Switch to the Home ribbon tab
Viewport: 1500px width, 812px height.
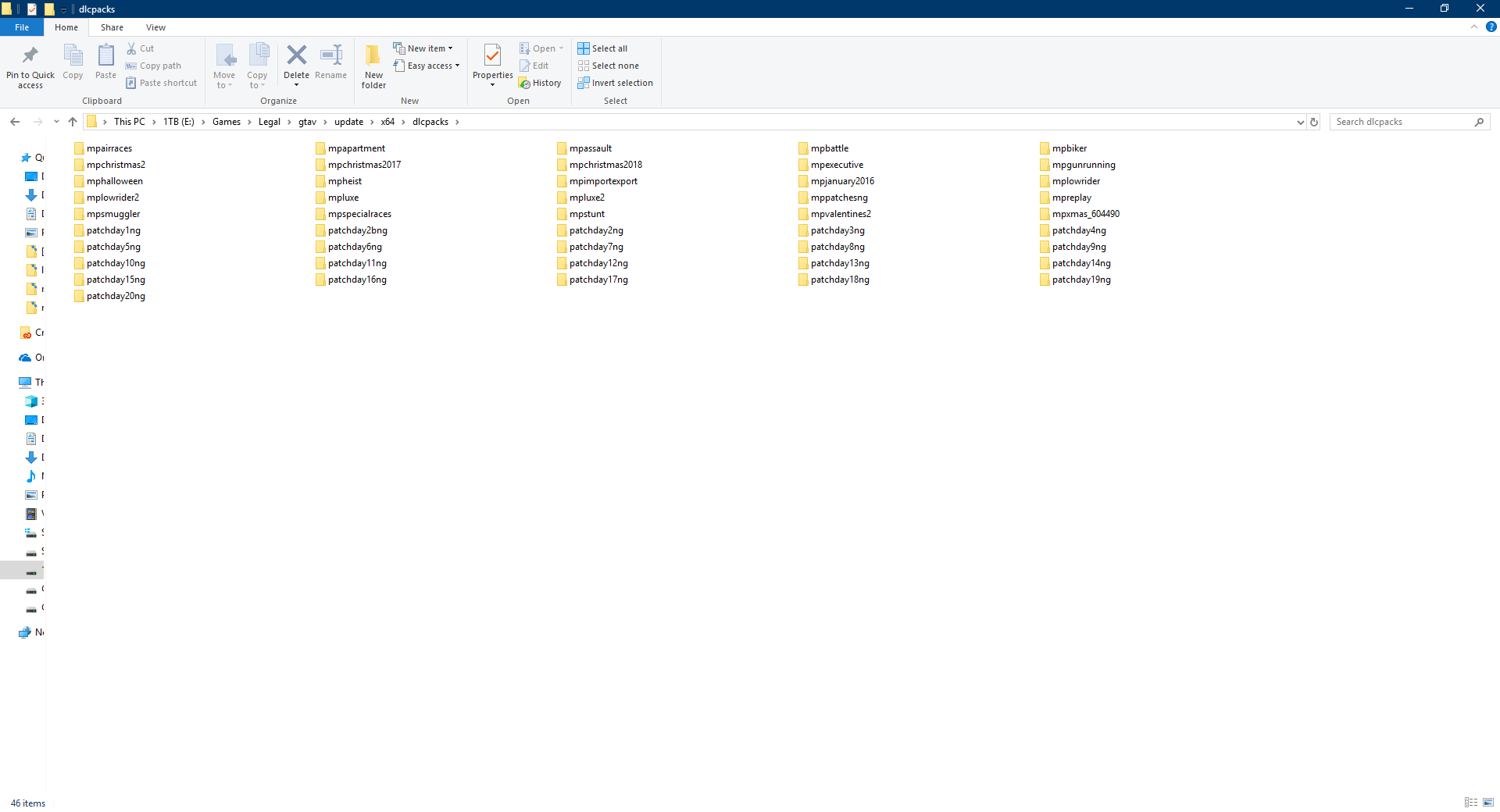[x=66, y=27]
